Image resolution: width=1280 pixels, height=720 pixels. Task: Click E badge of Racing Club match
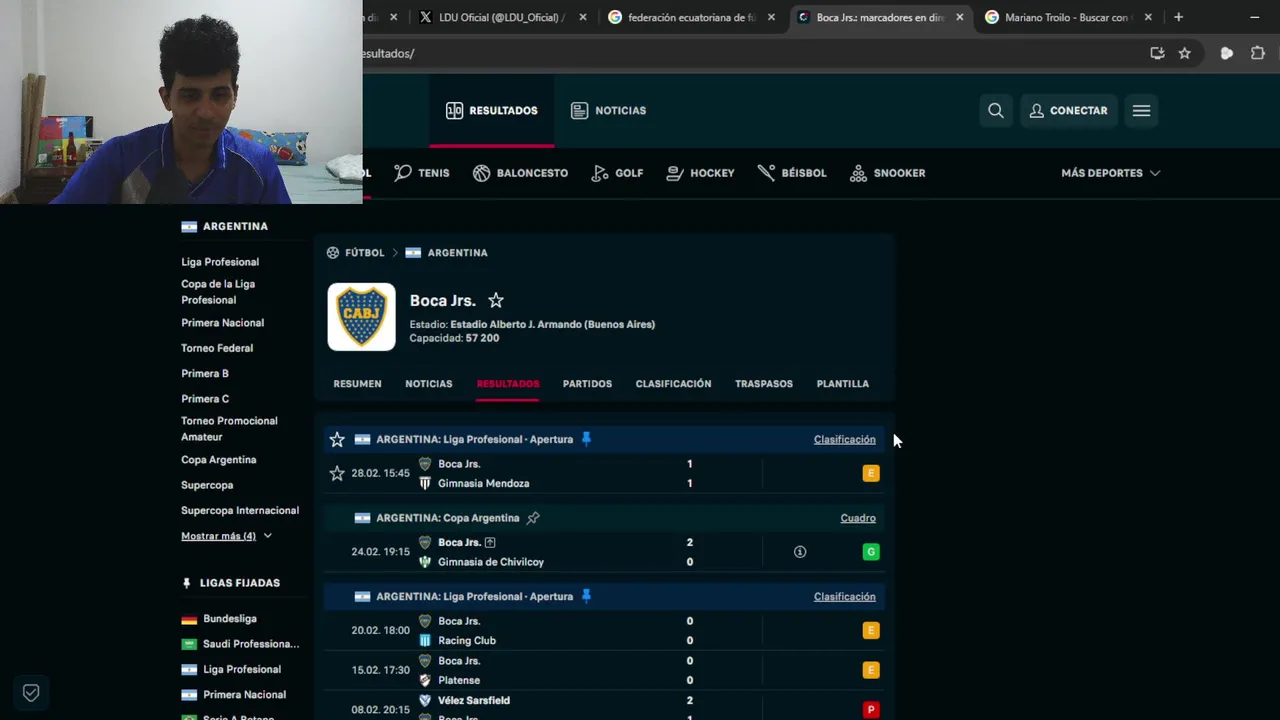pyautogui.click(x=871, y=631)
